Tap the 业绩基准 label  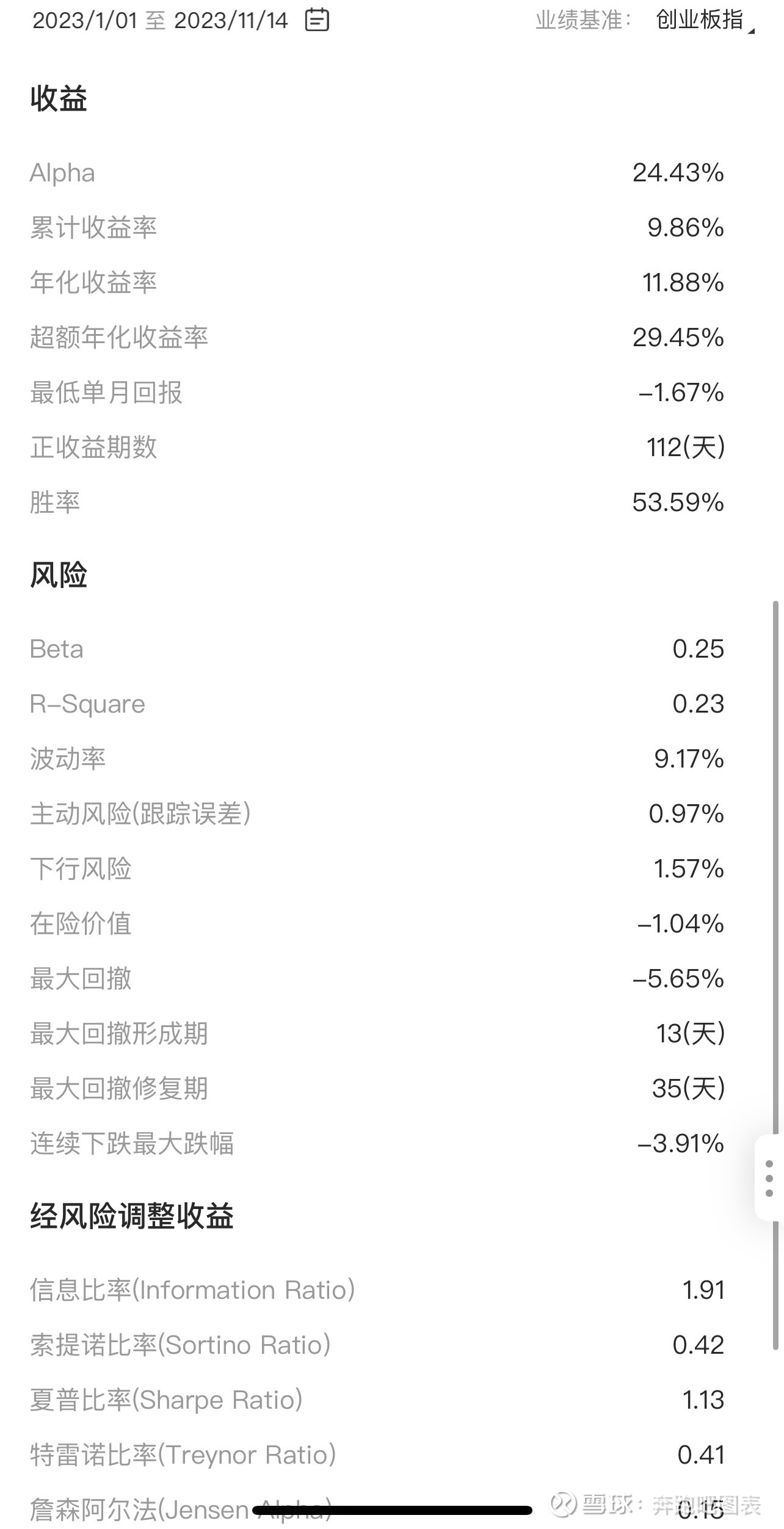[583, 20]
